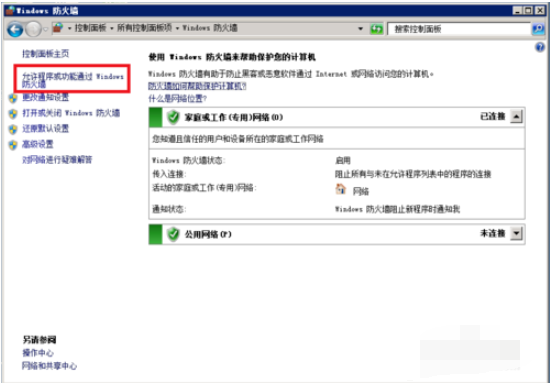The height and width of the screenshot is (383, 550).
Task: Click the shield icon beside 更改通知设置
Action: tap(13, 98)
